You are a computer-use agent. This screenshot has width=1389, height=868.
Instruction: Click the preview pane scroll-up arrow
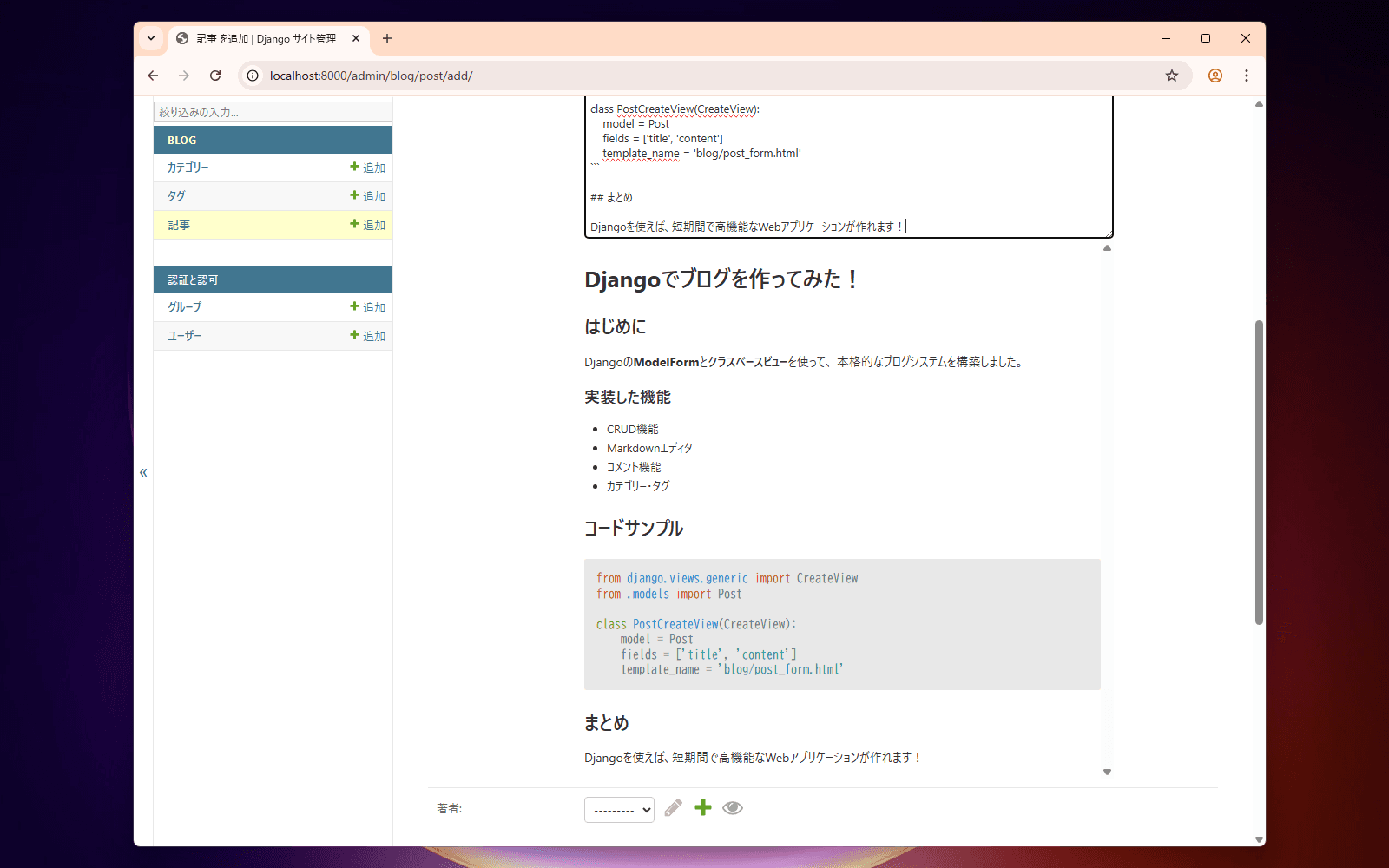(1107, 248)
